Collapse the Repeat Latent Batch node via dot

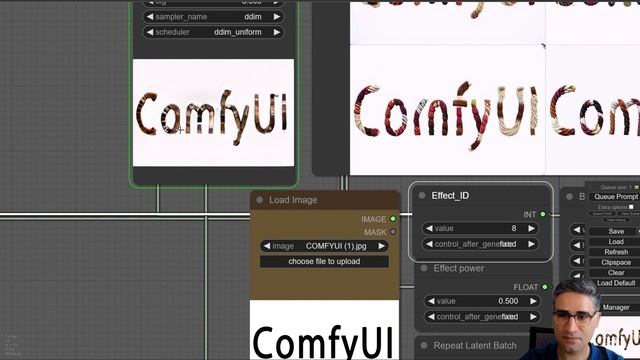[424, 345]
